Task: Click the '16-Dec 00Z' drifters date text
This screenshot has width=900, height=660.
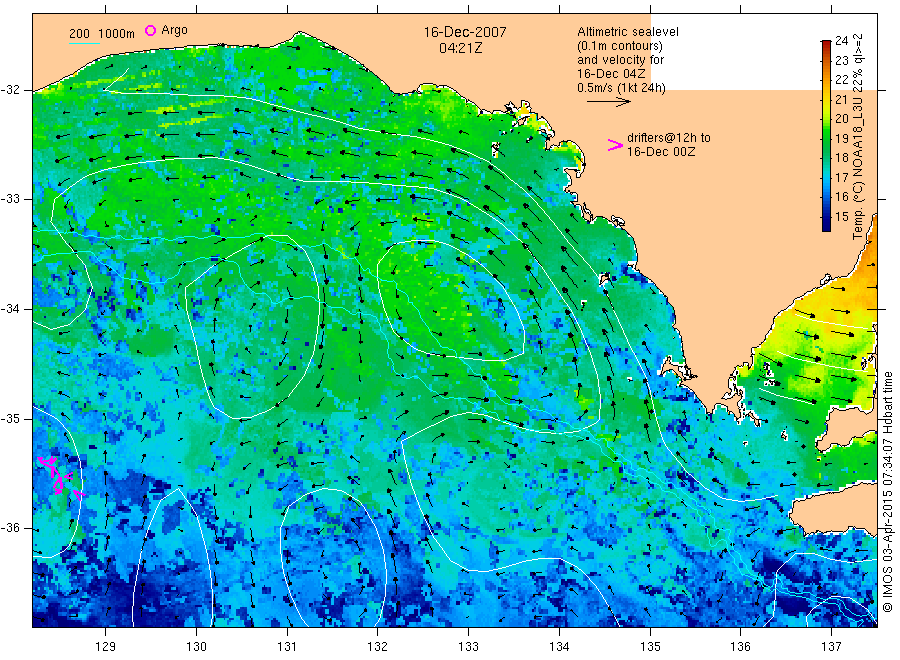Action: 661,152
